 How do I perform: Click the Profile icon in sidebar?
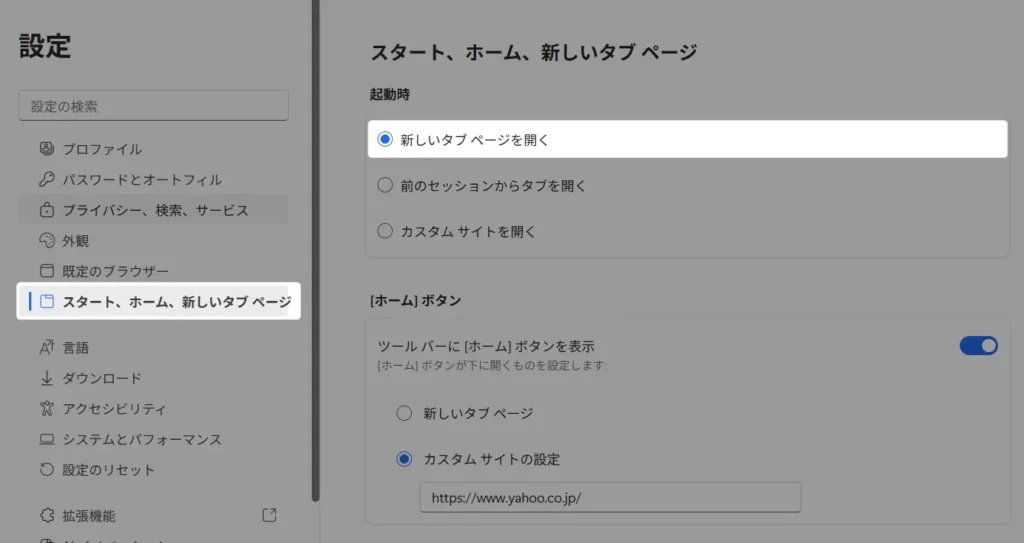46,149
